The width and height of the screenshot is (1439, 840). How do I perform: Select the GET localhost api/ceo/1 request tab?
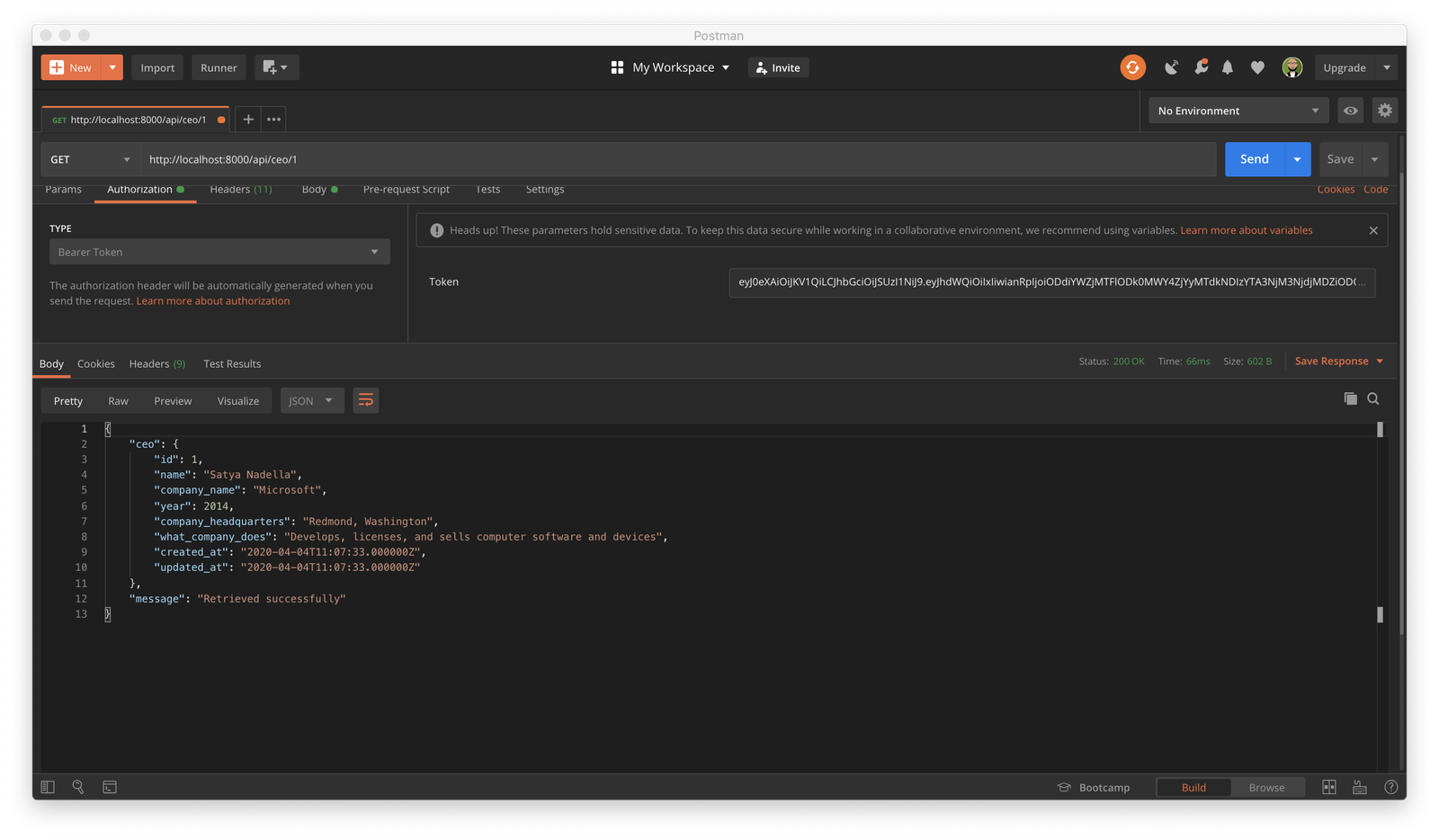click(135, 119)
